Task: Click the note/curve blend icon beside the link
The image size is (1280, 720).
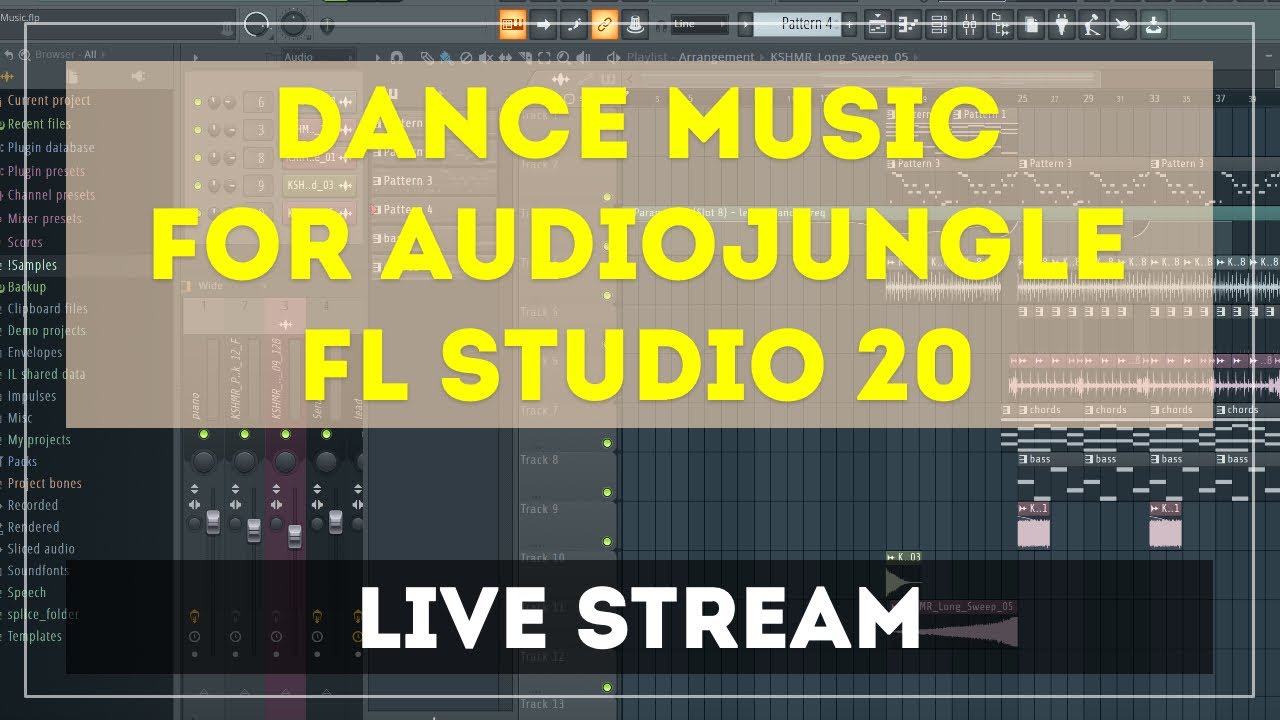Action: 574,24
